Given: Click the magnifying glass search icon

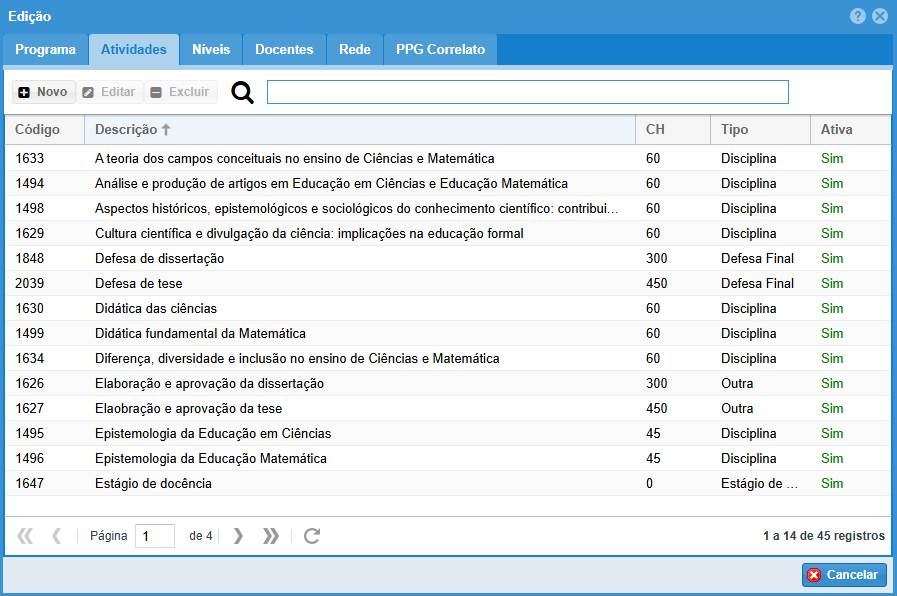Looking at the screenshot, I should (242, 93).
